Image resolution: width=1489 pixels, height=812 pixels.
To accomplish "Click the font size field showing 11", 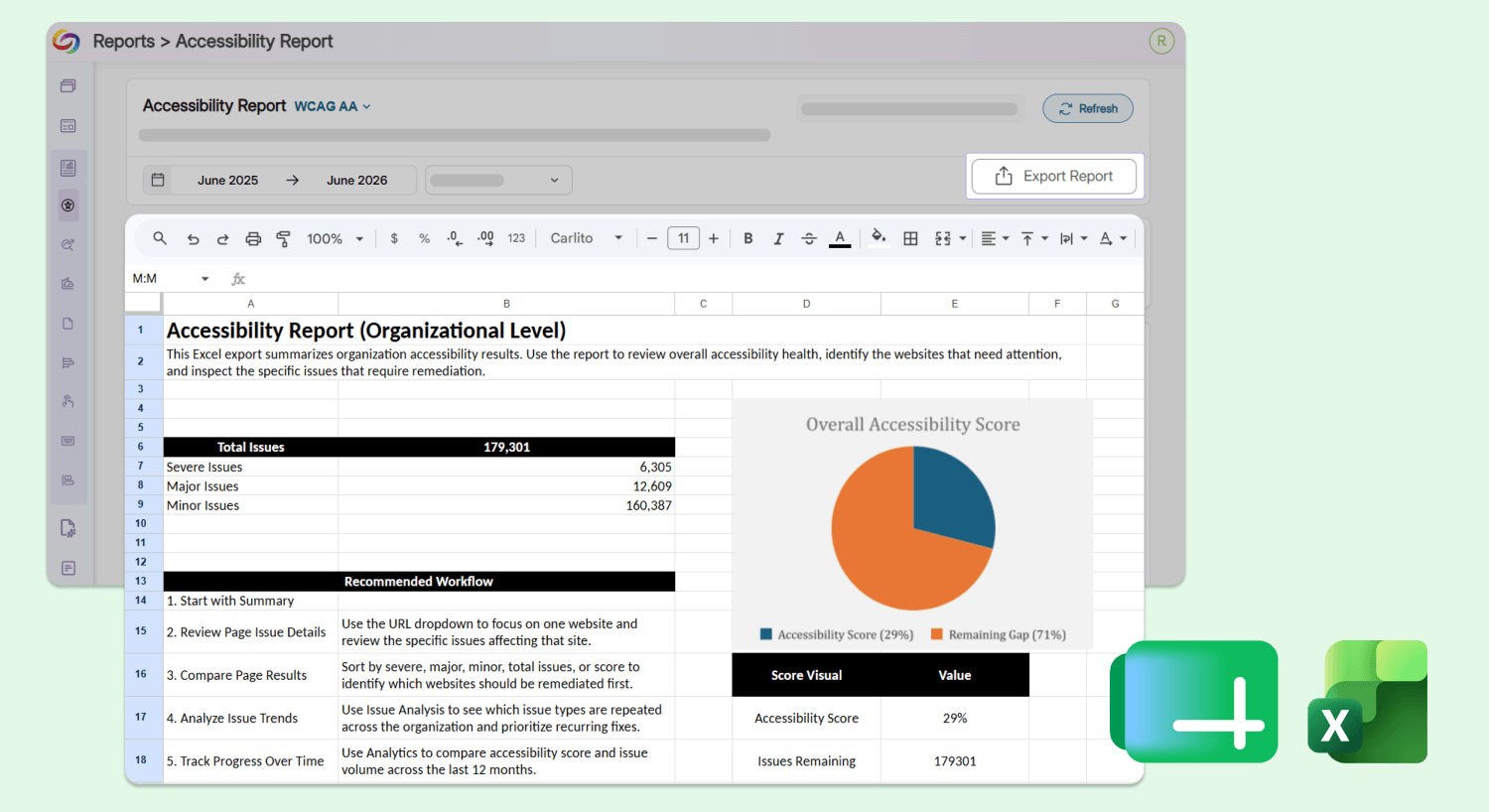I will click(x=683, y=238).
